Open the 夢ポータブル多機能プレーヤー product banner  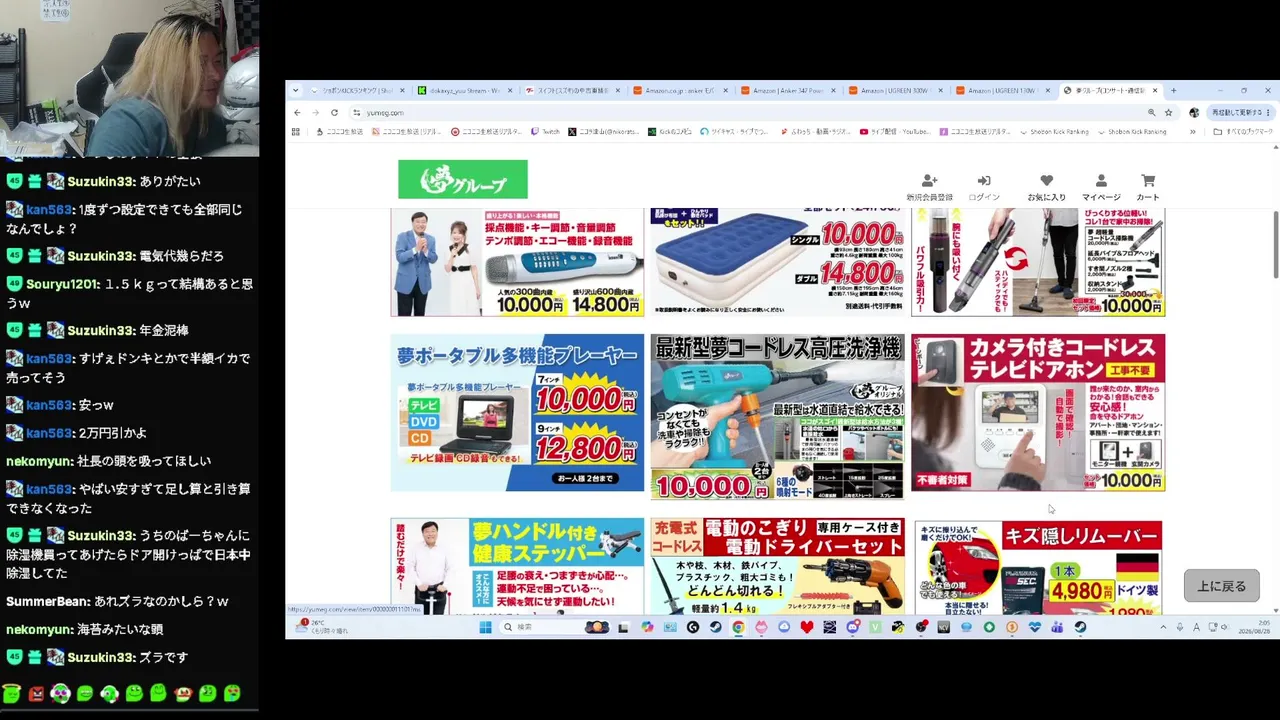point(517,413)
